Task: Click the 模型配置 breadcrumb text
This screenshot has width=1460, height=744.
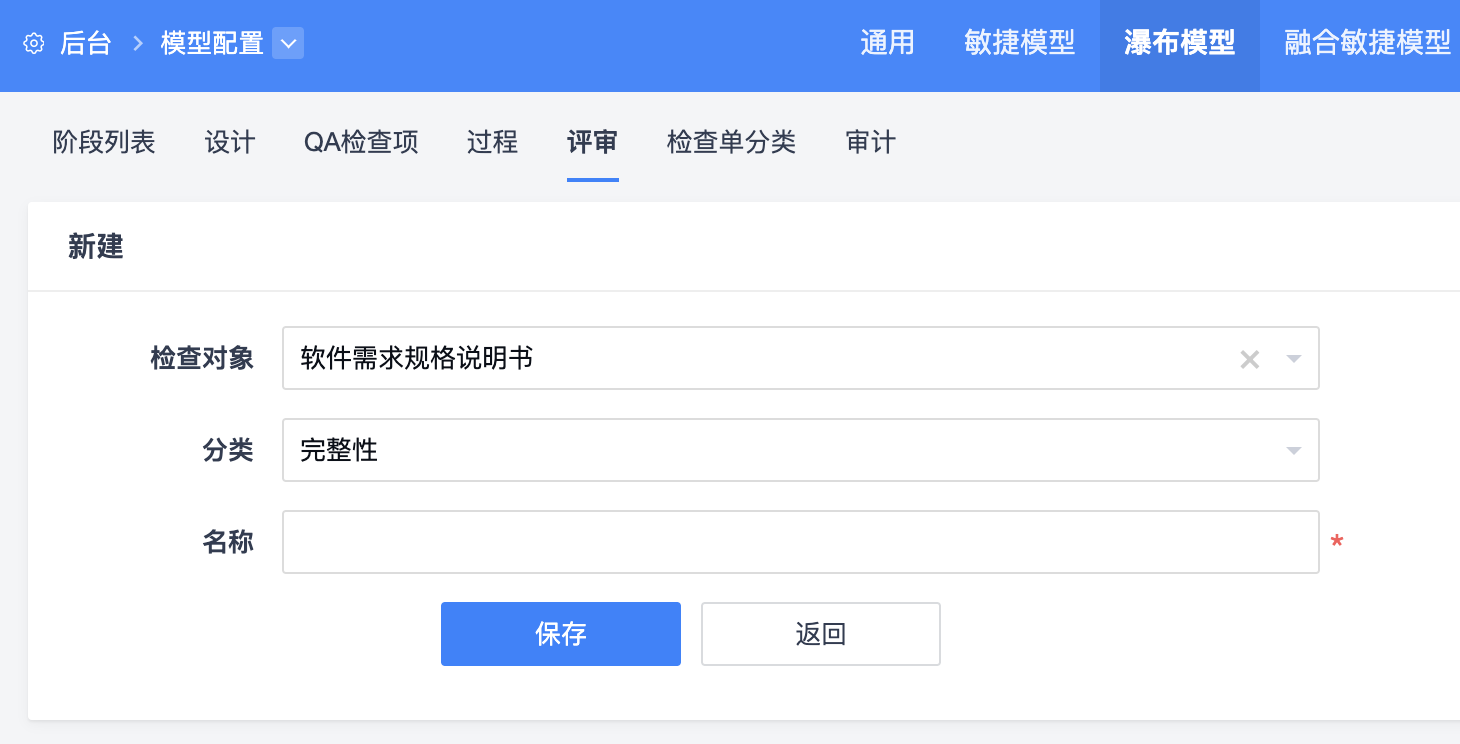Action: (x=212, y=44)
